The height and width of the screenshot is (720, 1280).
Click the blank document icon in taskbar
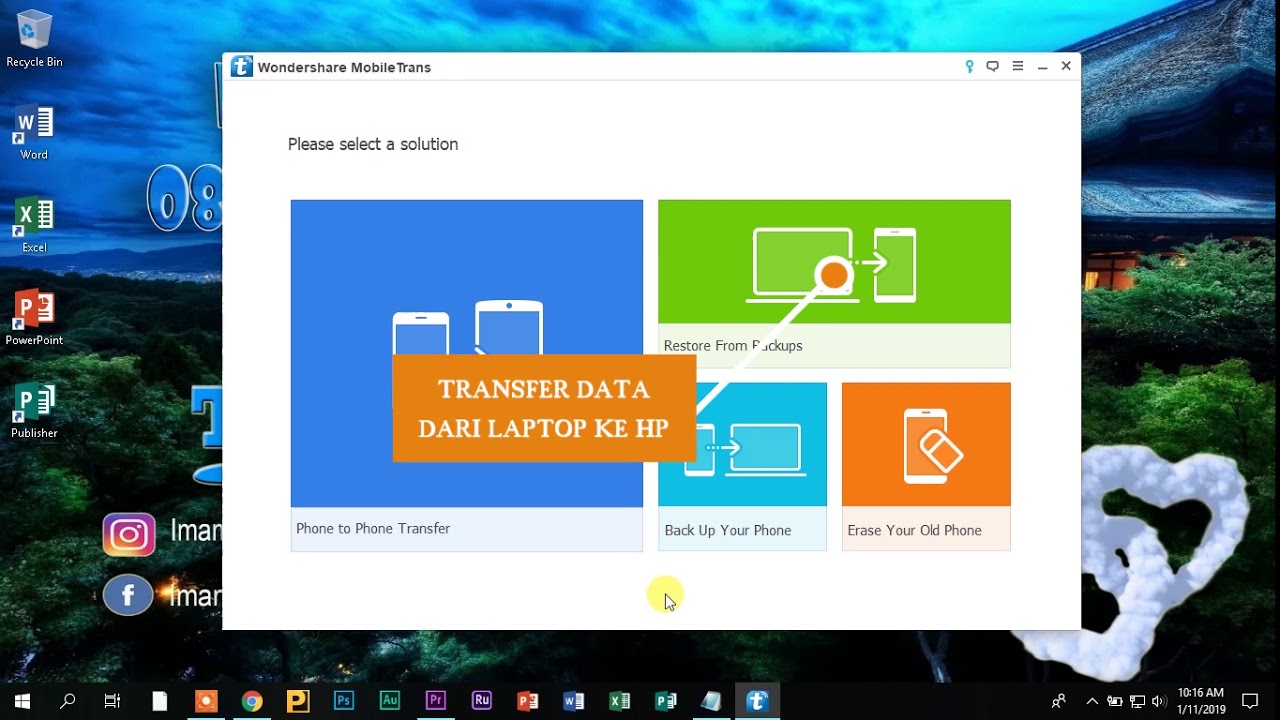[x=160, y=701]
